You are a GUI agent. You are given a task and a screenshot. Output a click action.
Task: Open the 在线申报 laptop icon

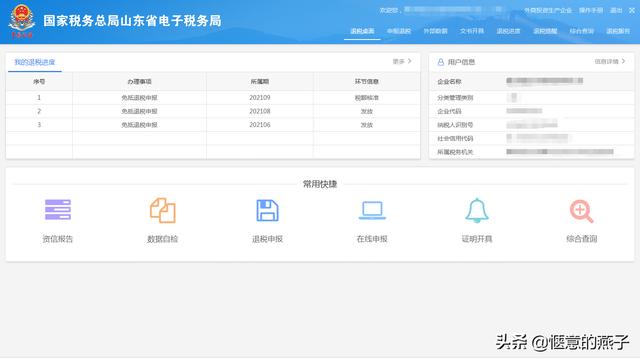pos(372,210)
